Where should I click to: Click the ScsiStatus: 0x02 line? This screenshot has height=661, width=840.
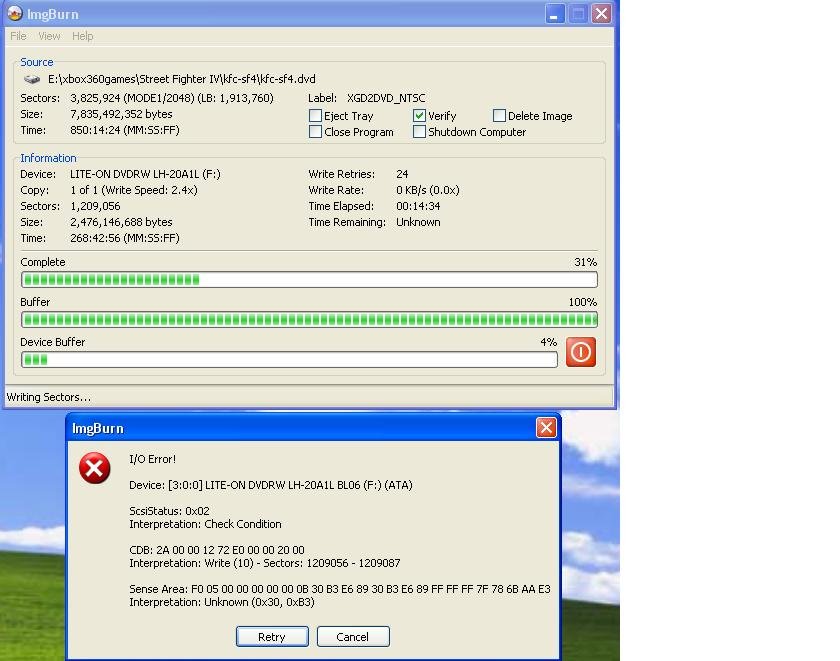tap(169, 511)
